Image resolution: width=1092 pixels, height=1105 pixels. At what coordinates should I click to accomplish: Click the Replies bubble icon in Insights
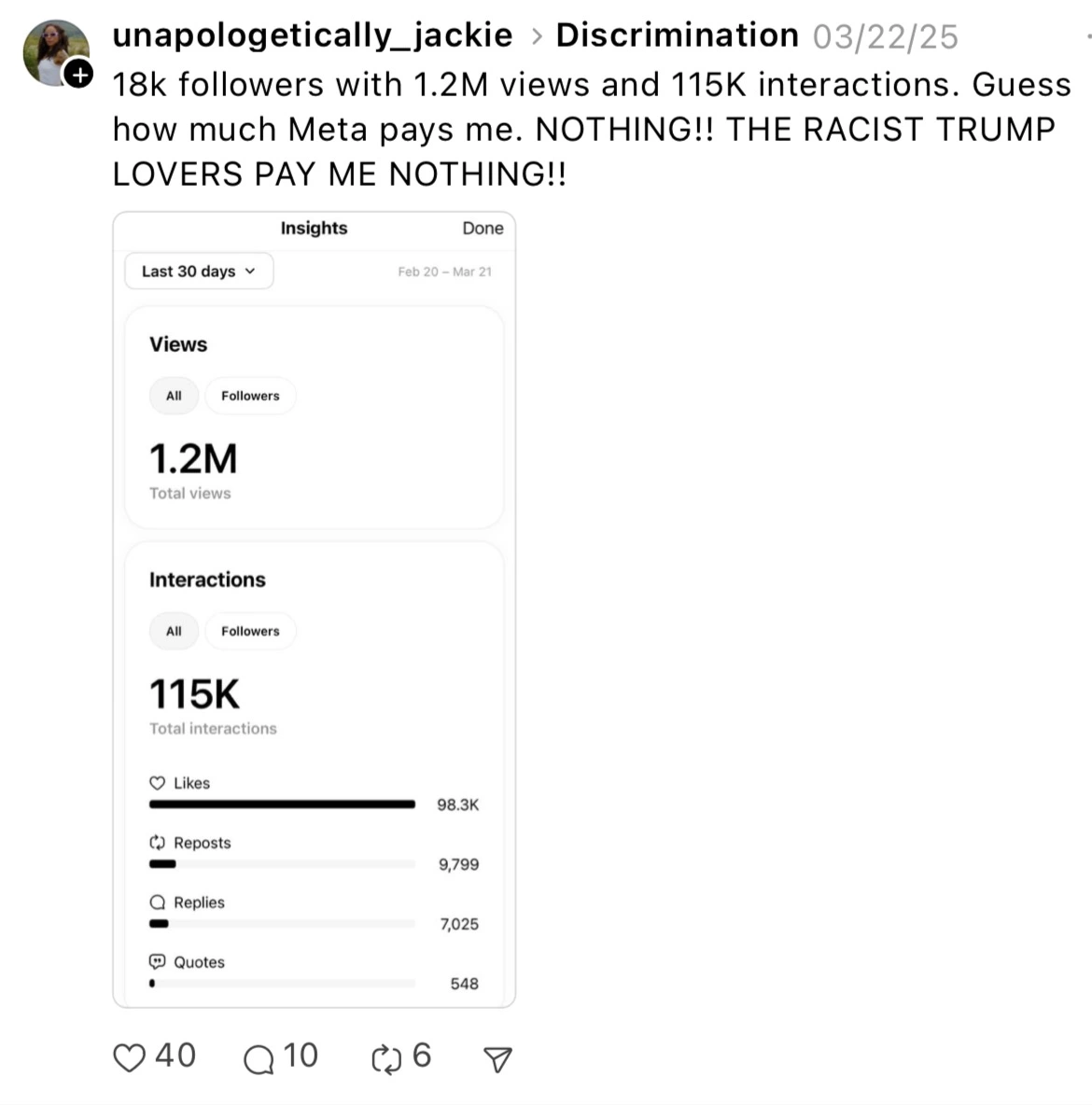157,902
